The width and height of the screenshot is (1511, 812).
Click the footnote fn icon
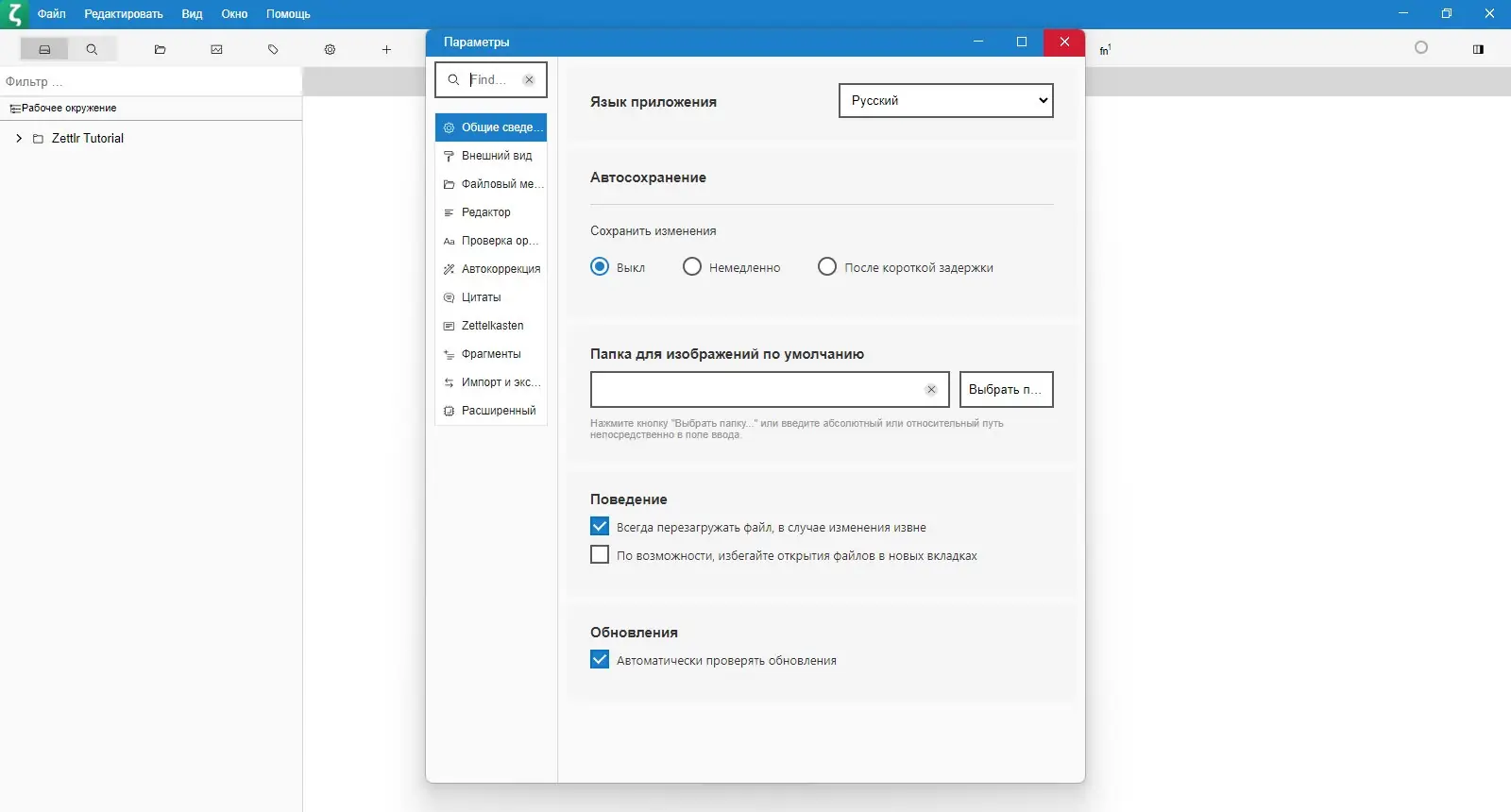1105,49
